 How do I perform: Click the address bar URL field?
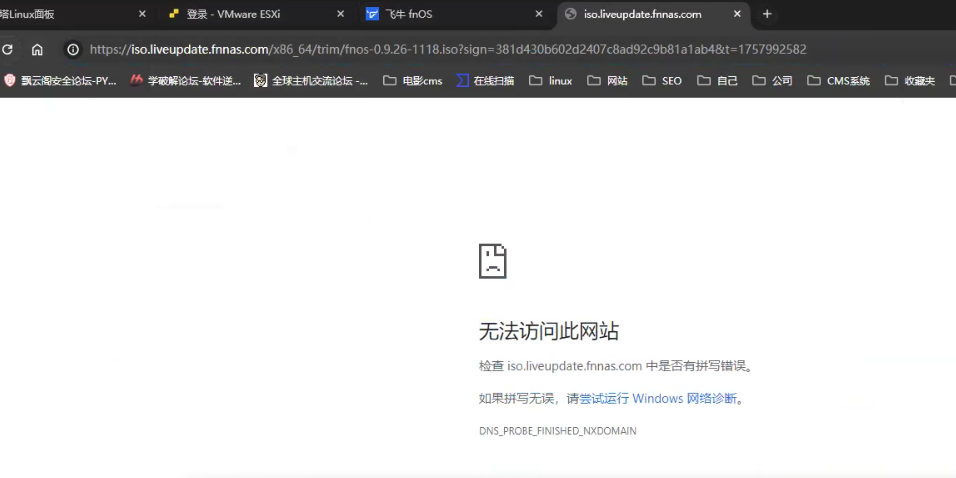coord(448,49)
